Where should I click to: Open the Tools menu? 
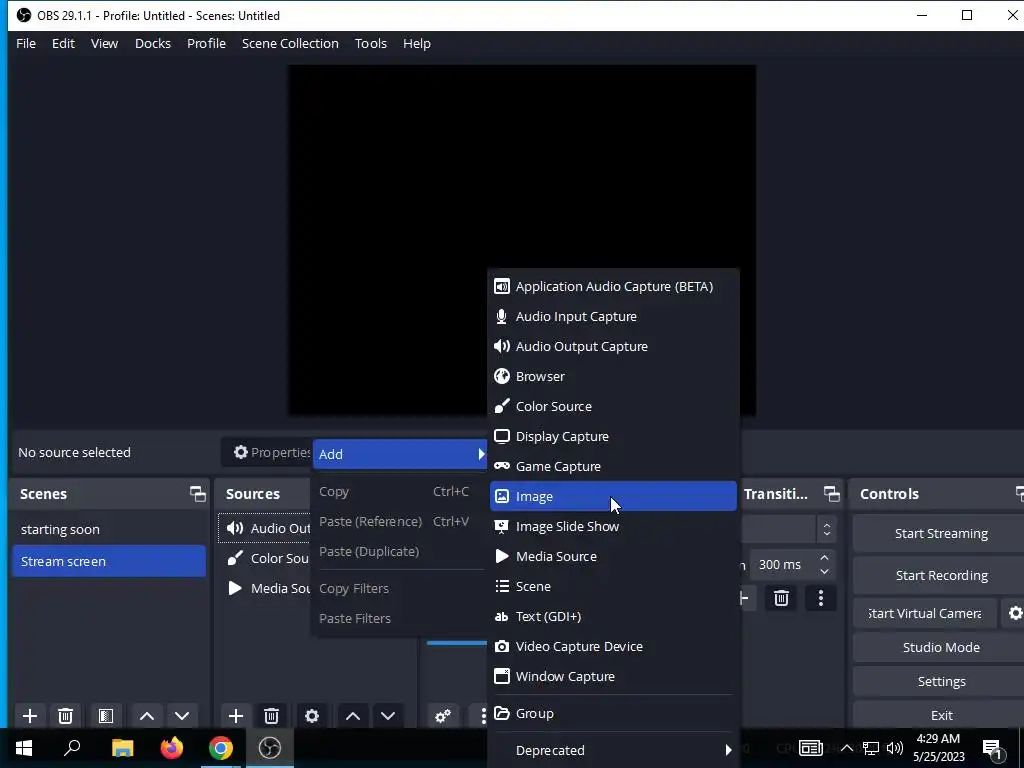point(371,44)
